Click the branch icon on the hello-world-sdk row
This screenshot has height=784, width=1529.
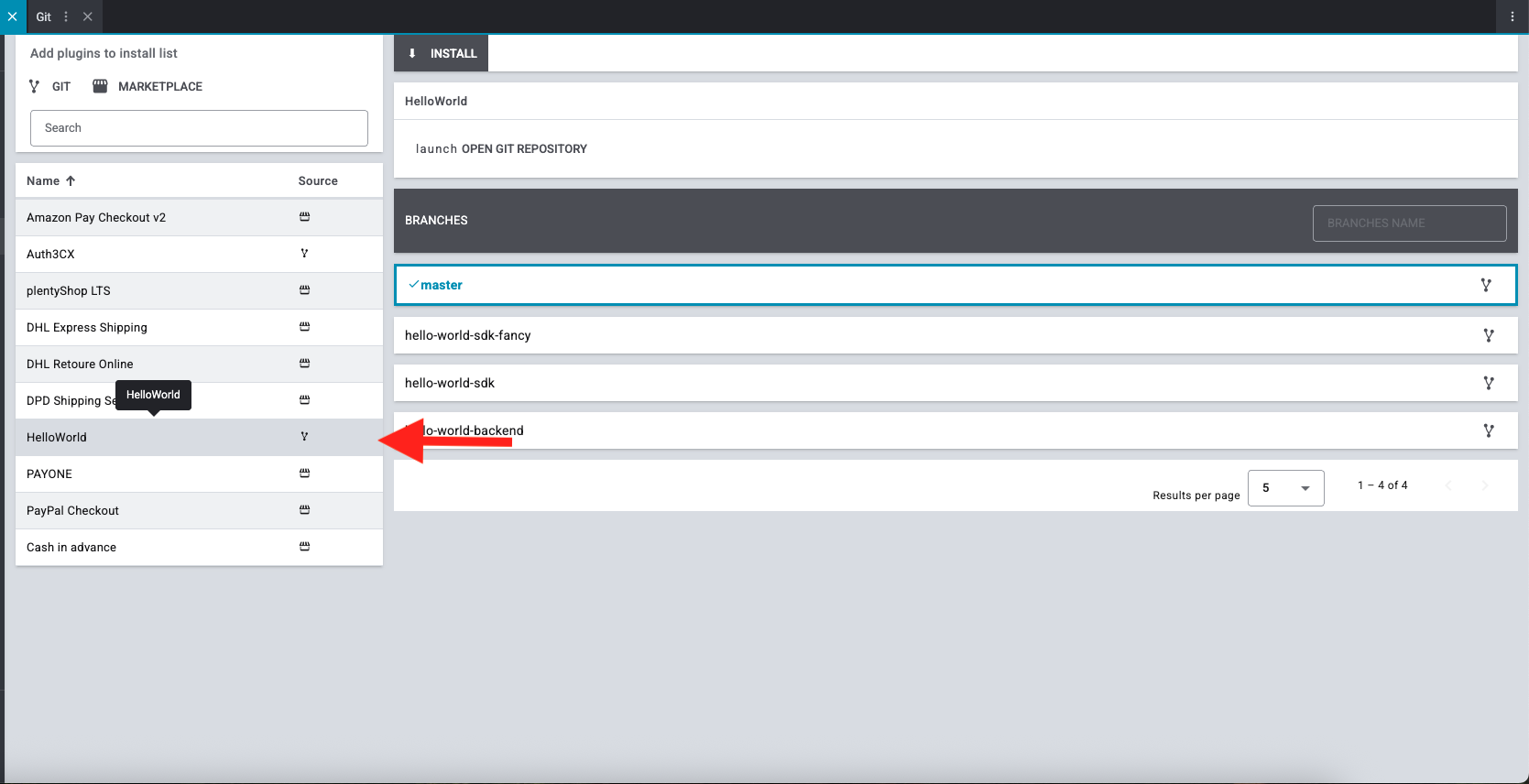[x=1489, y=383]
